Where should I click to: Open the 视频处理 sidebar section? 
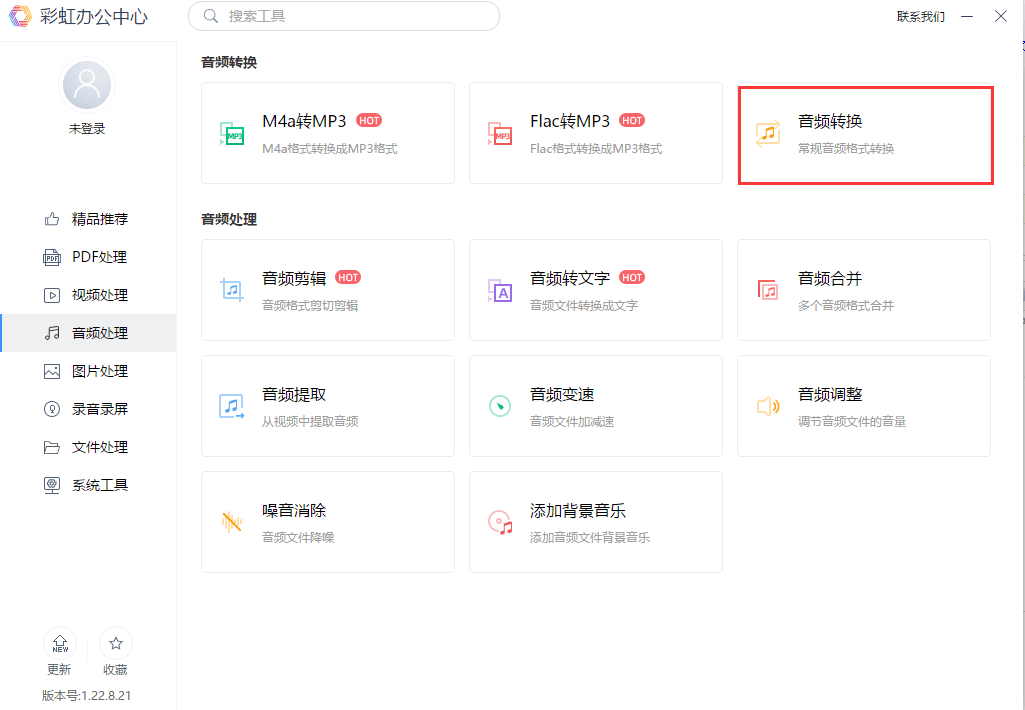pyautogui.click(x=88, y=295)
